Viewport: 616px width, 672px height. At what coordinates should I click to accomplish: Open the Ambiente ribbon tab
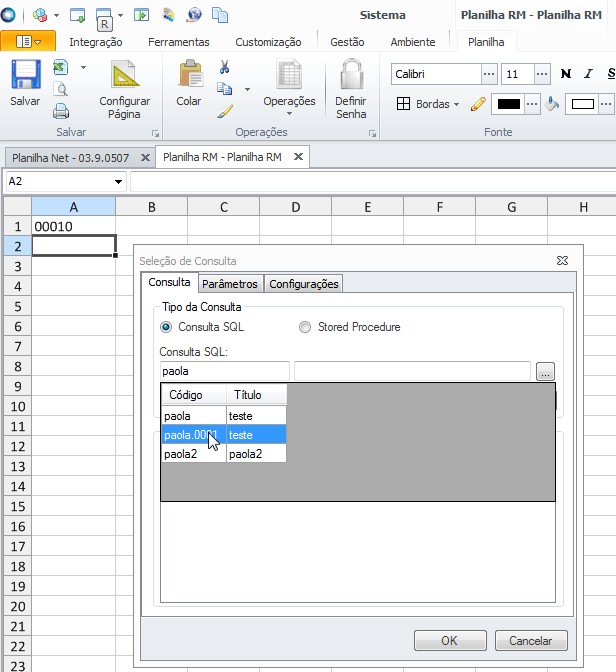point(413,42)
